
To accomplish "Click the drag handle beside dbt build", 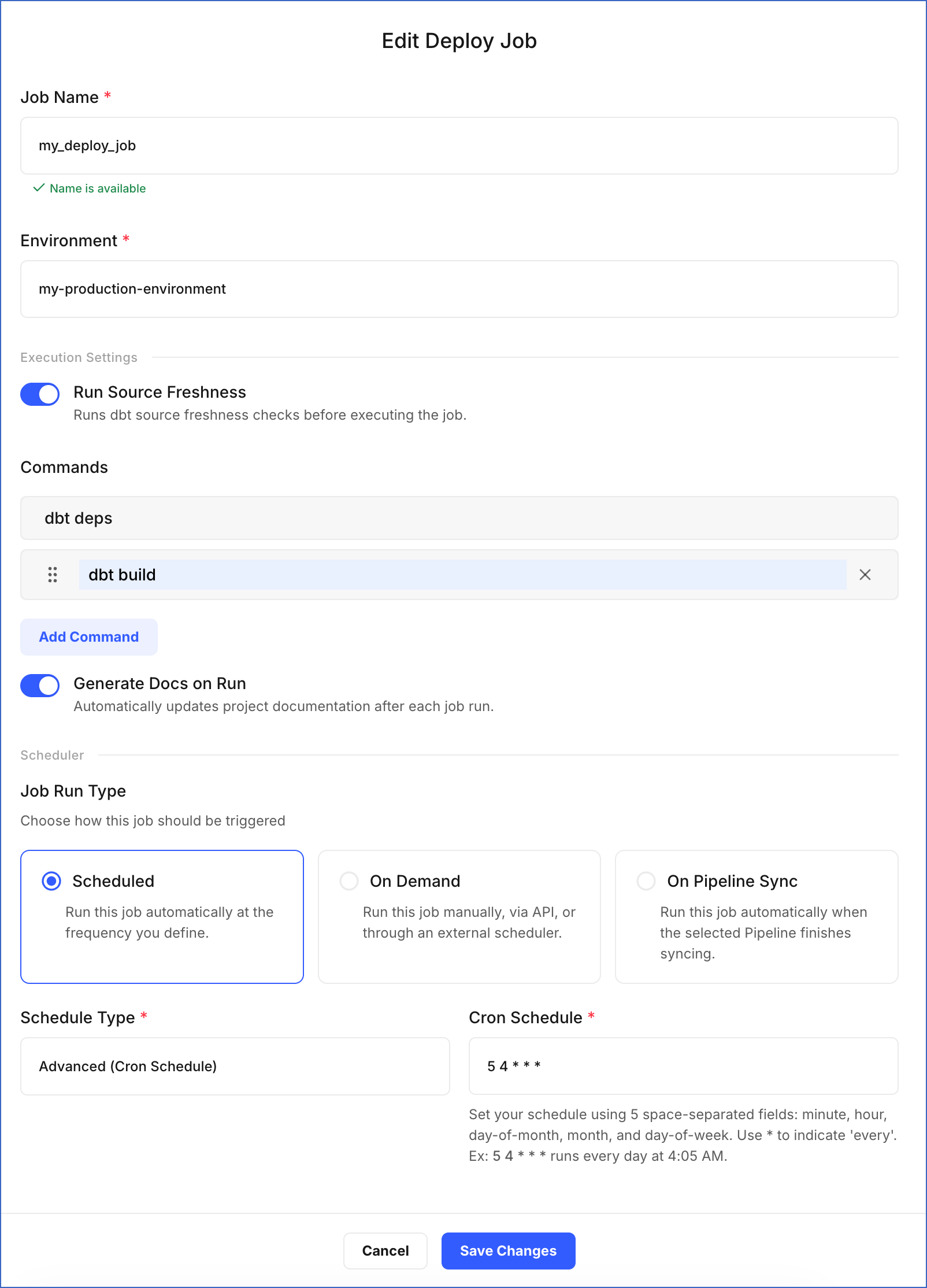I will click(53, 575).
